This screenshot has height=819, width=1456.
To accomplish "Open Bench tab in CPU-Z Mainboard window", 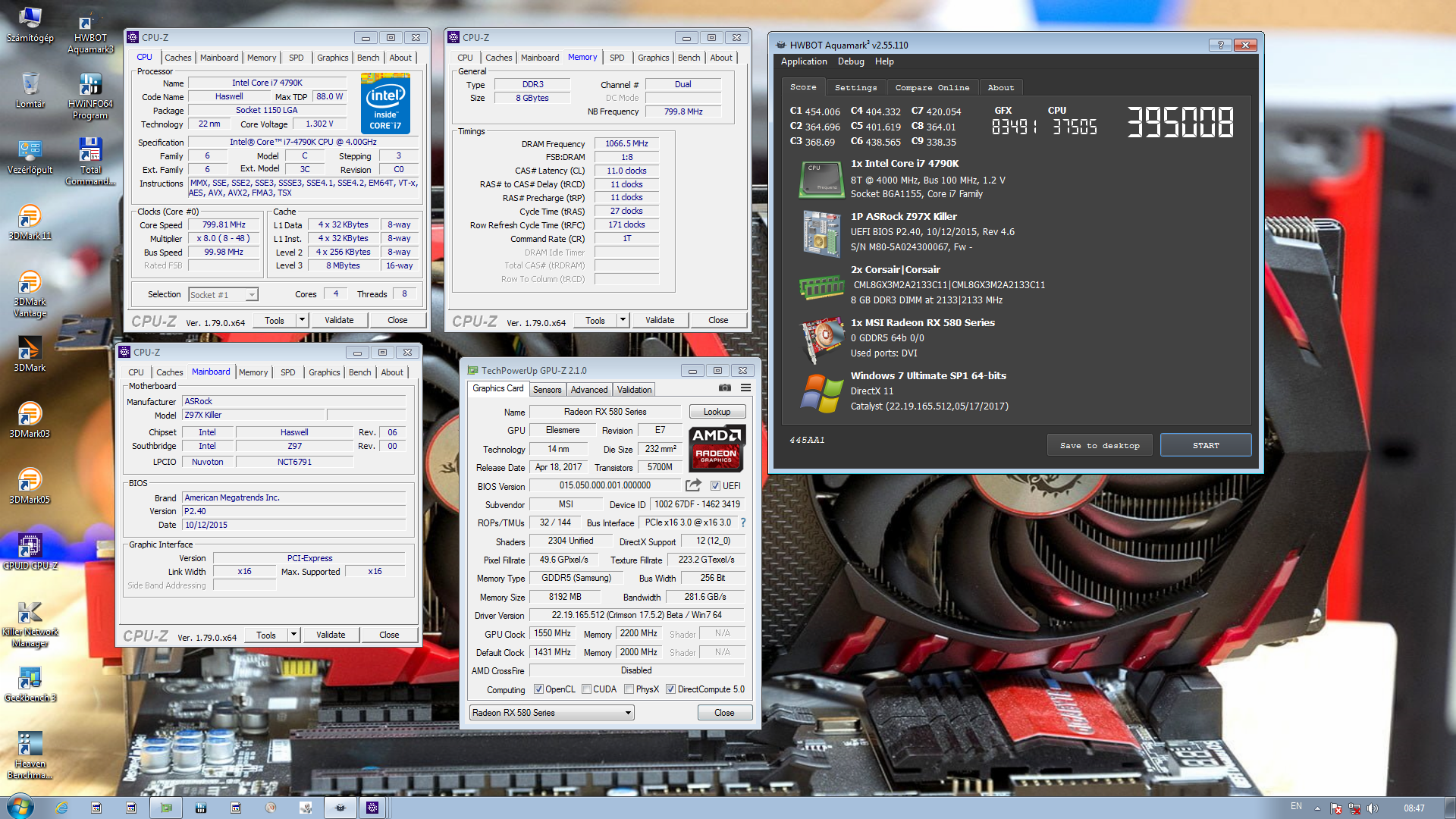I will click(x=360, y=372).
